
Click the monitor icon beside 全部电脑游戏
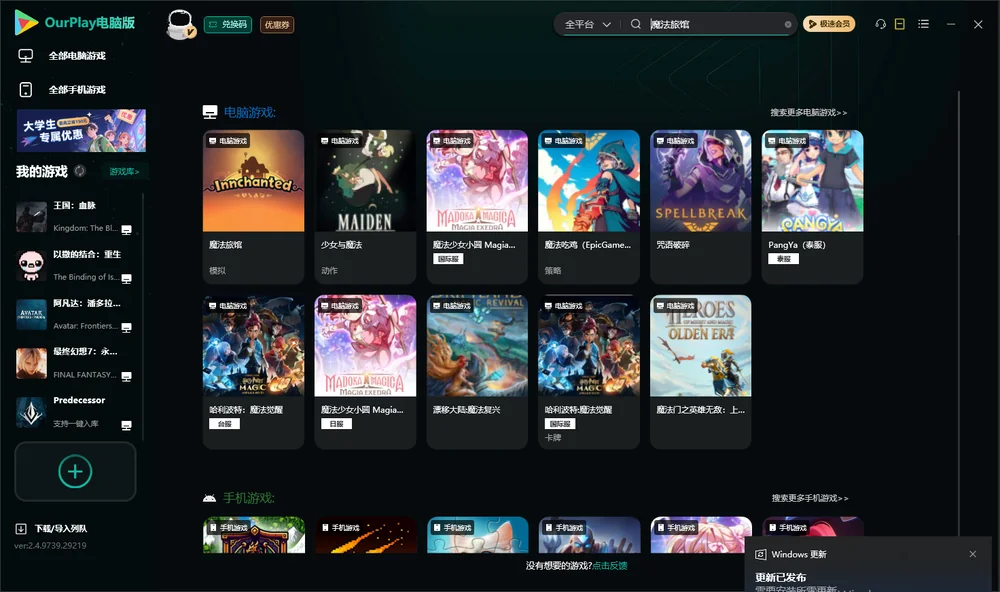[x=26, y=56]
